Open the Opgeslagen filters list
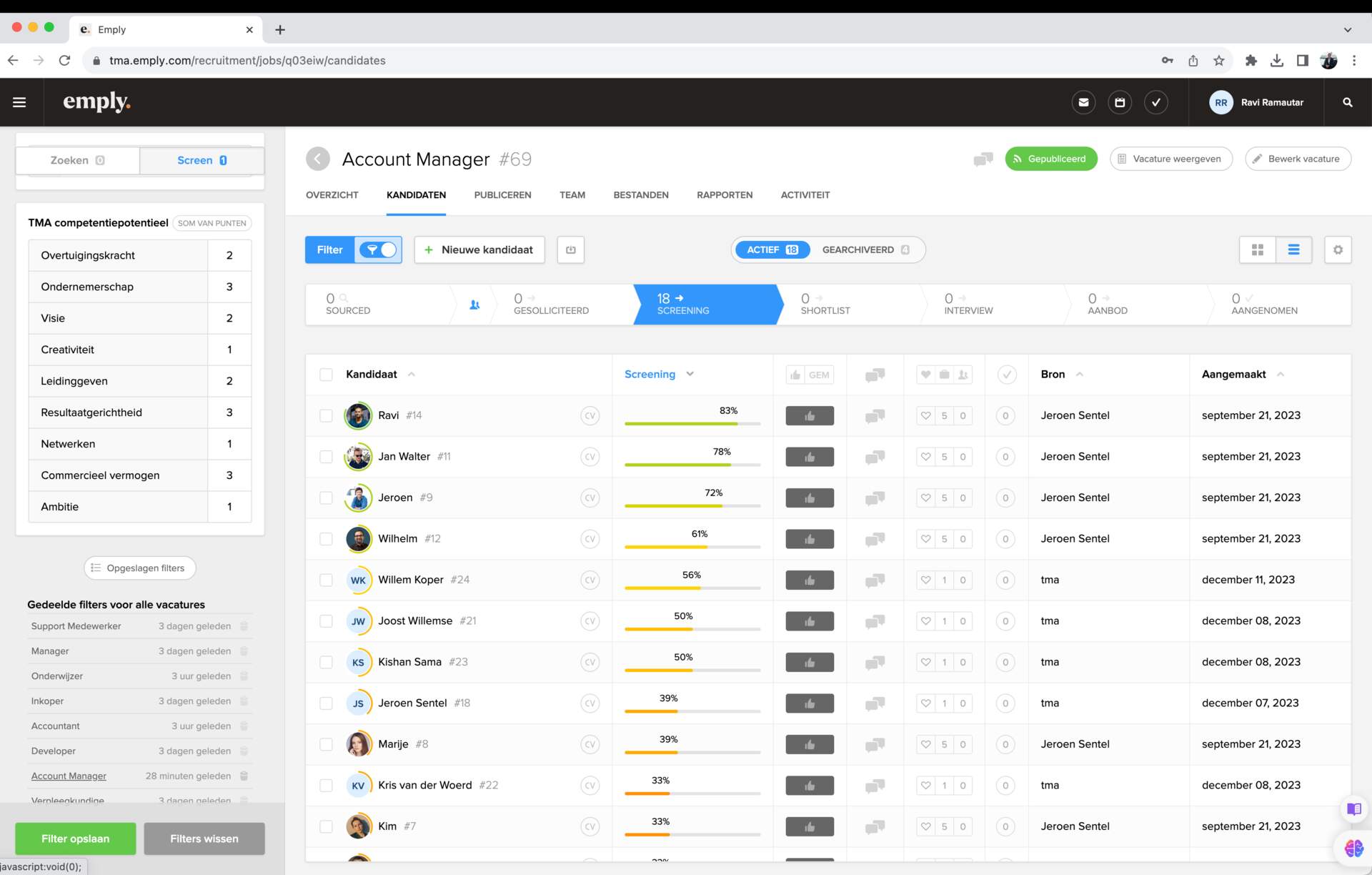 click(139, 568)
